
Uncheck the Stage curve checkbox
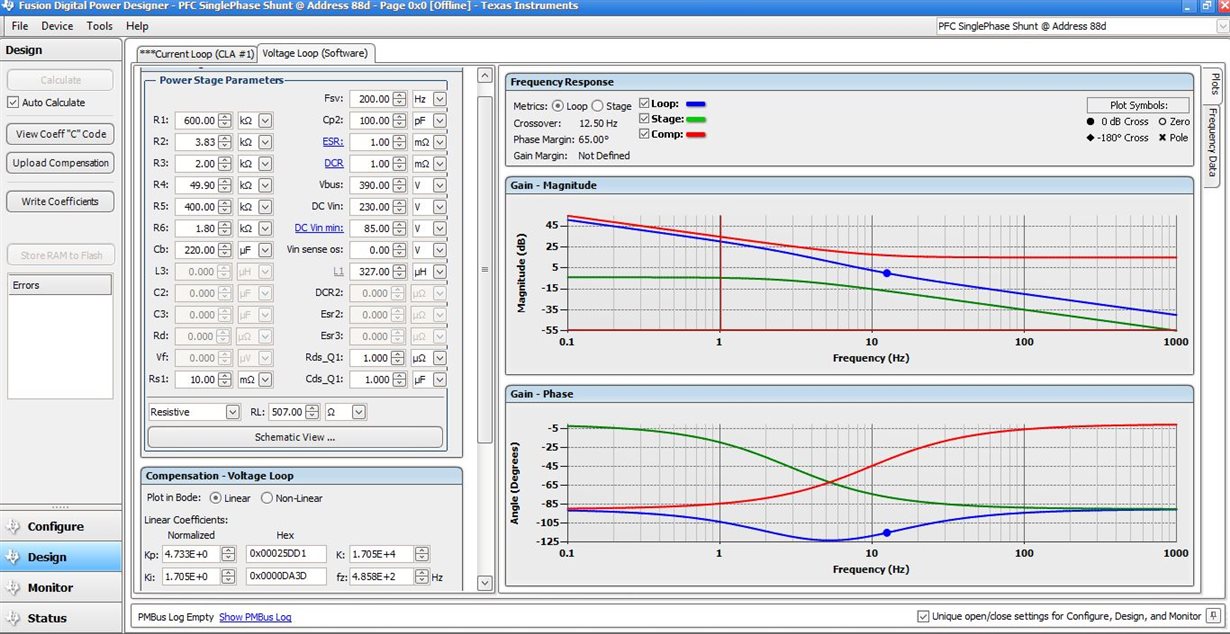644,119
